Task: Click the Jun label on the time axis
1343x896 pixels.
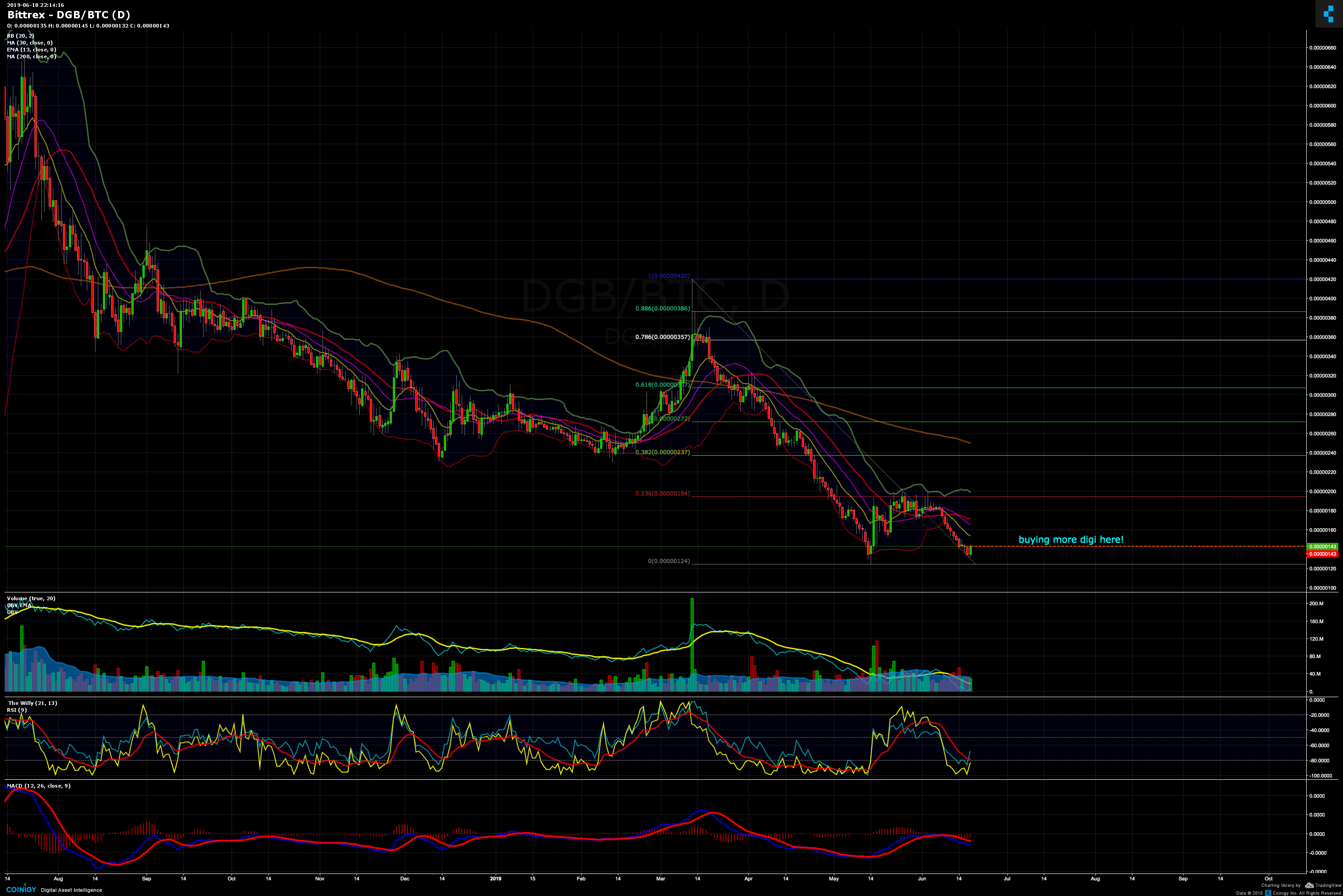Action: (922, 879)
